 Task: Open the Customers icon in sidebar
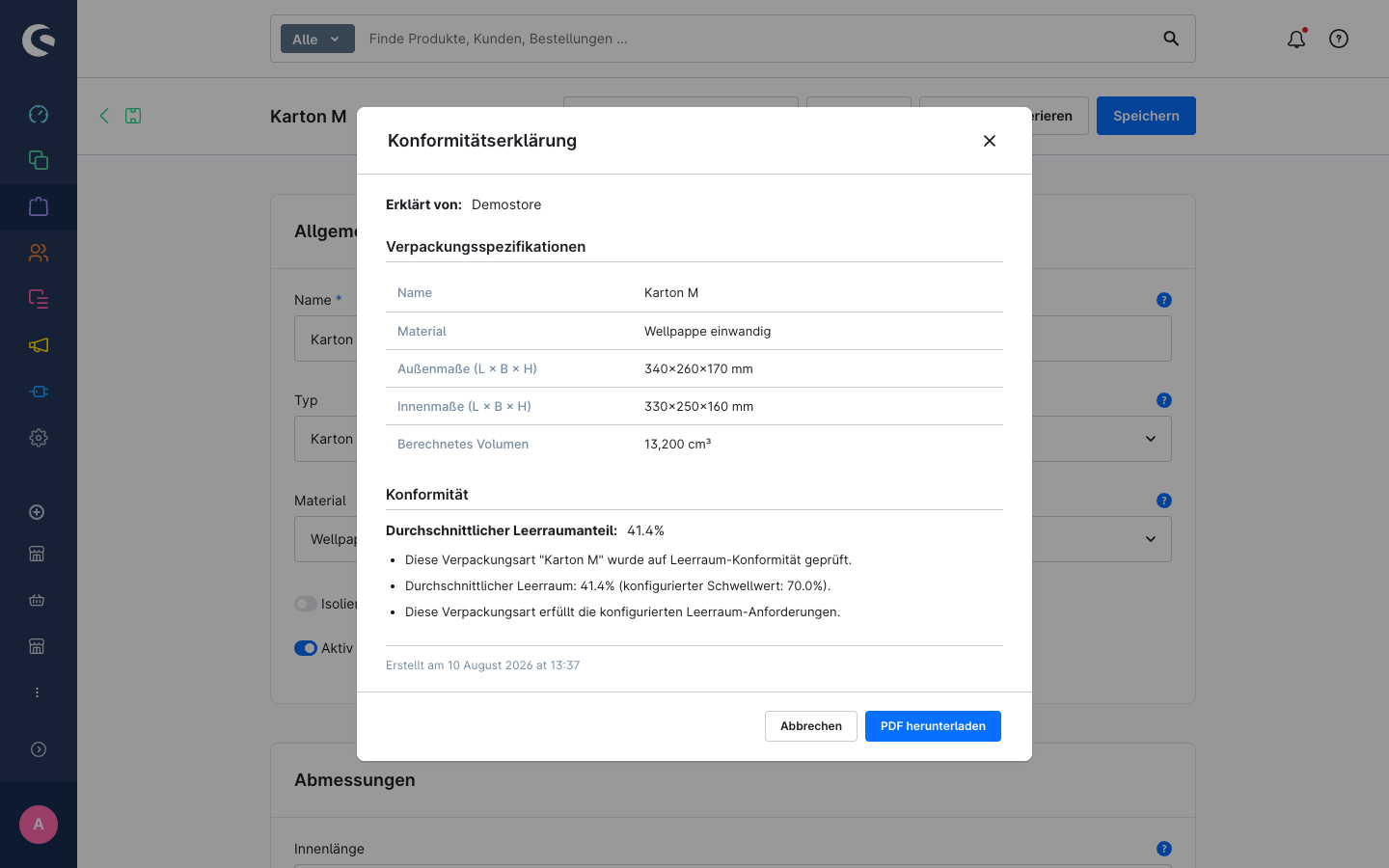pos(39,253)
